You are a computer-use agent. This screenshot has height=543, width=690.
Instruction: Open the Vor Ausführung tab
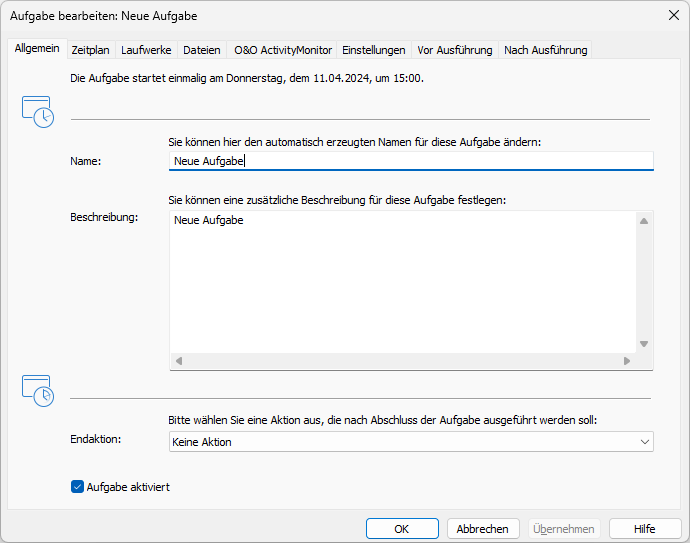coord(455,50)
